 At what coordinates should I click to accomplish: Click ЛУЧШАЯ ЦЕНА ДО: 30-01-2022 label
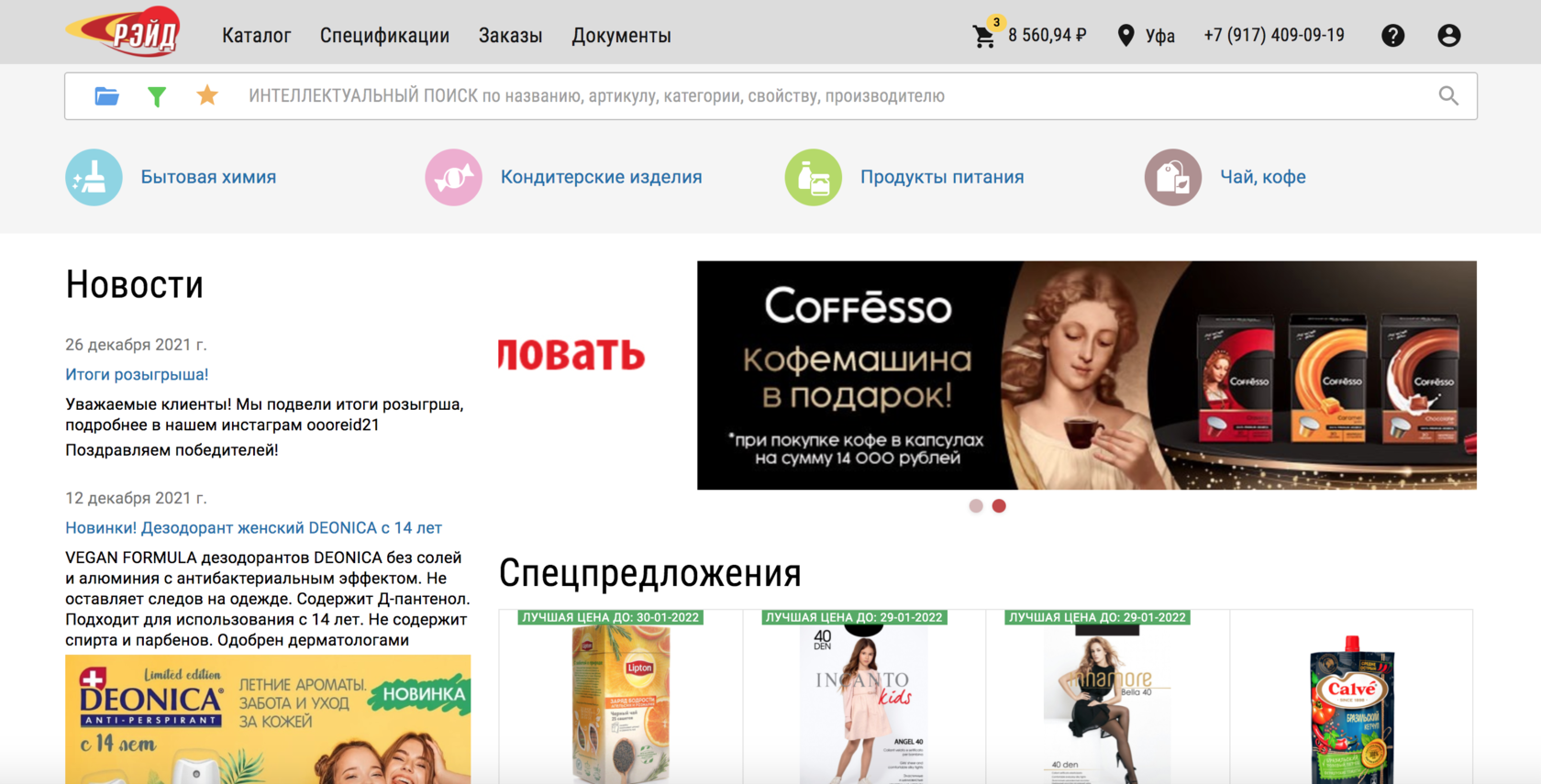point(610,617)
